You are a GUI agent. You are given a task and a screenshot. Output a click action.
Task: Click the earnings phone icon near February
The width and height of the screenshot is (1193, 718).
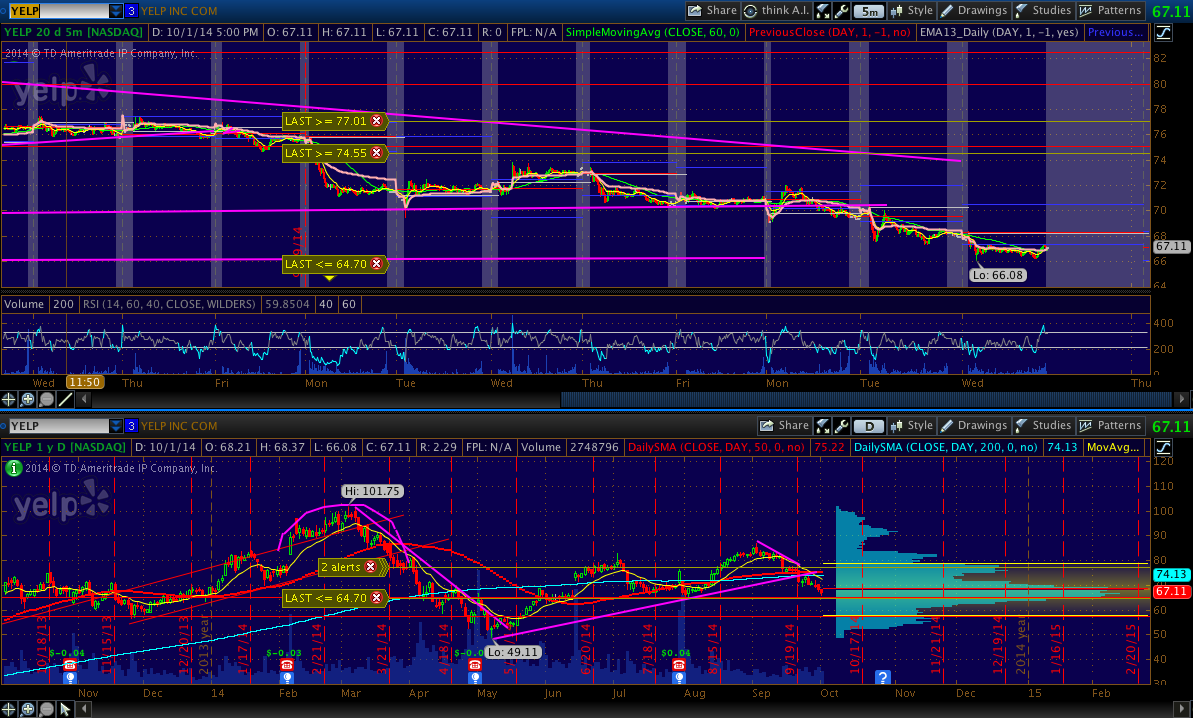pos(287,665)
